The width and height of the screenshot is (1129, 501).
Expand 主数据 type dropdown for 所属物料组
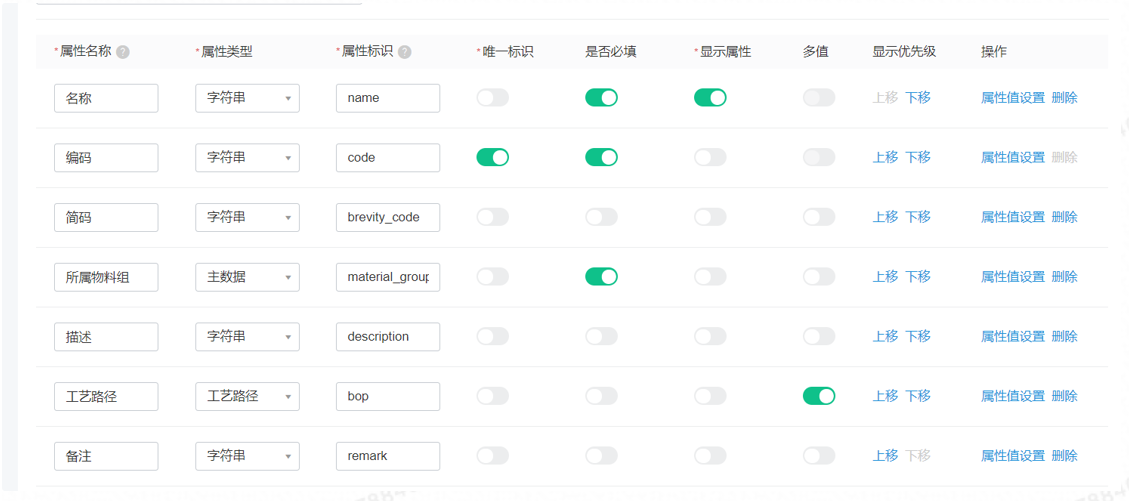(x=247, y=277)
